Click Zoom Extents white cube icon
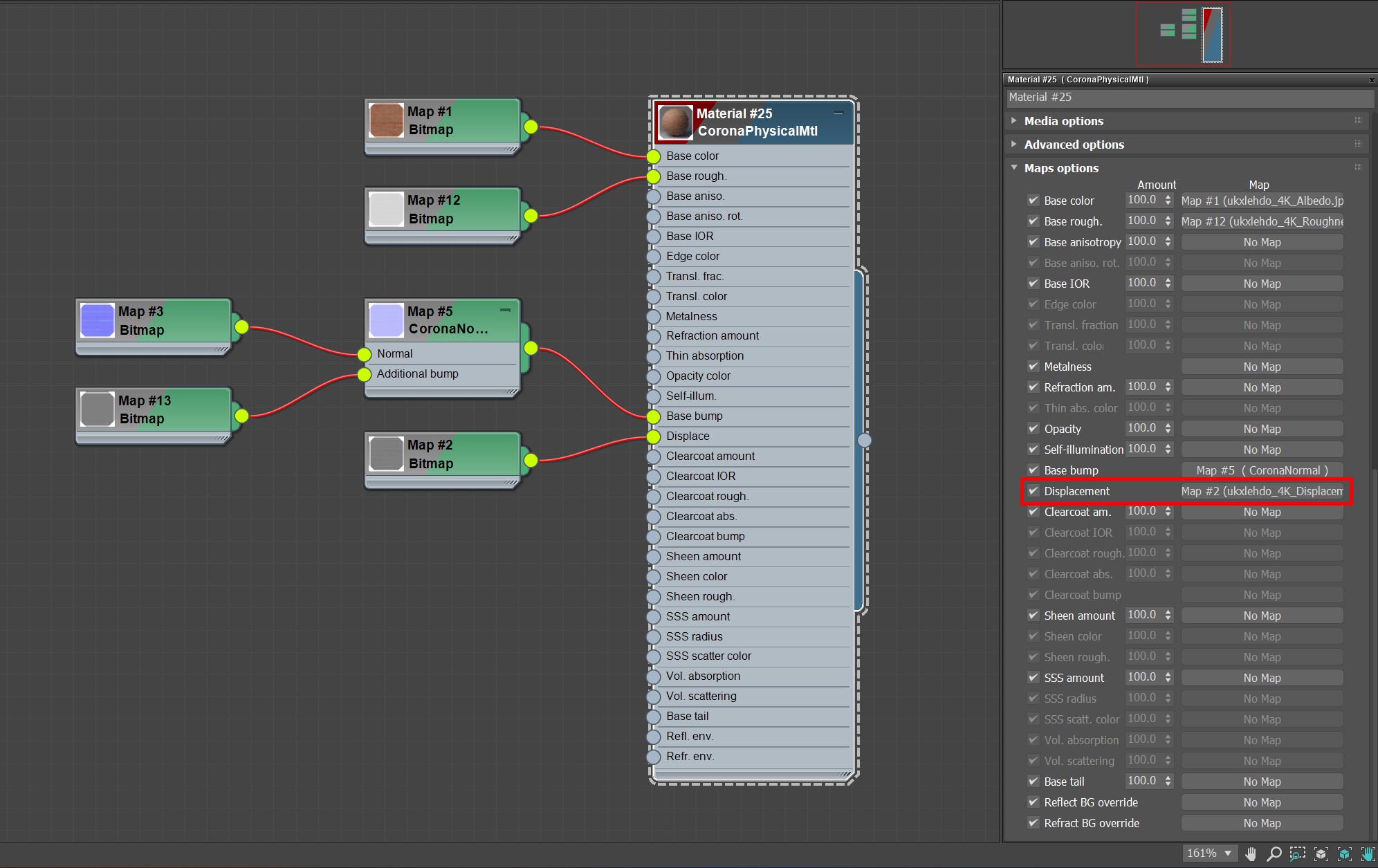Viewport: 1378px width, 868px height. coord(1321,853)
